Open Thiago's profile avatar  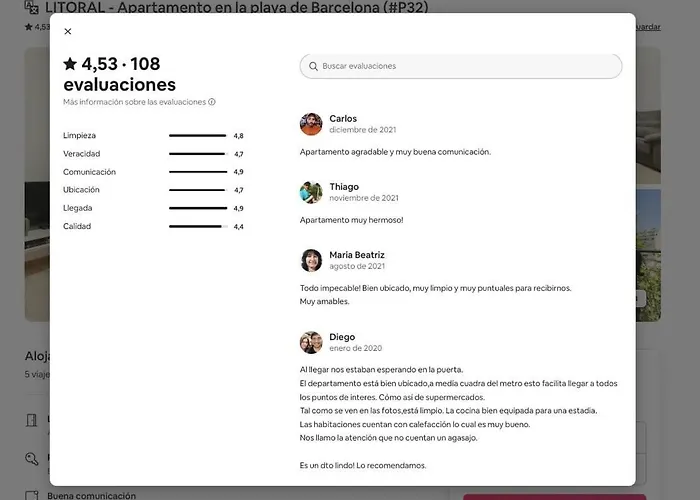311,192
